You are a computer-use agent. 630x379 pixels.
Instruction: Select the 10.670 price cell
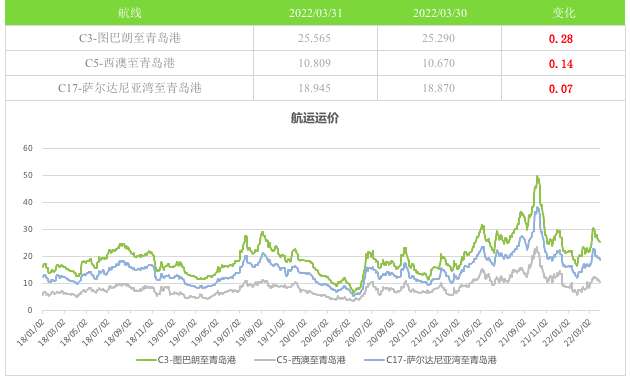pyautogui.click(x=438, y=63)
